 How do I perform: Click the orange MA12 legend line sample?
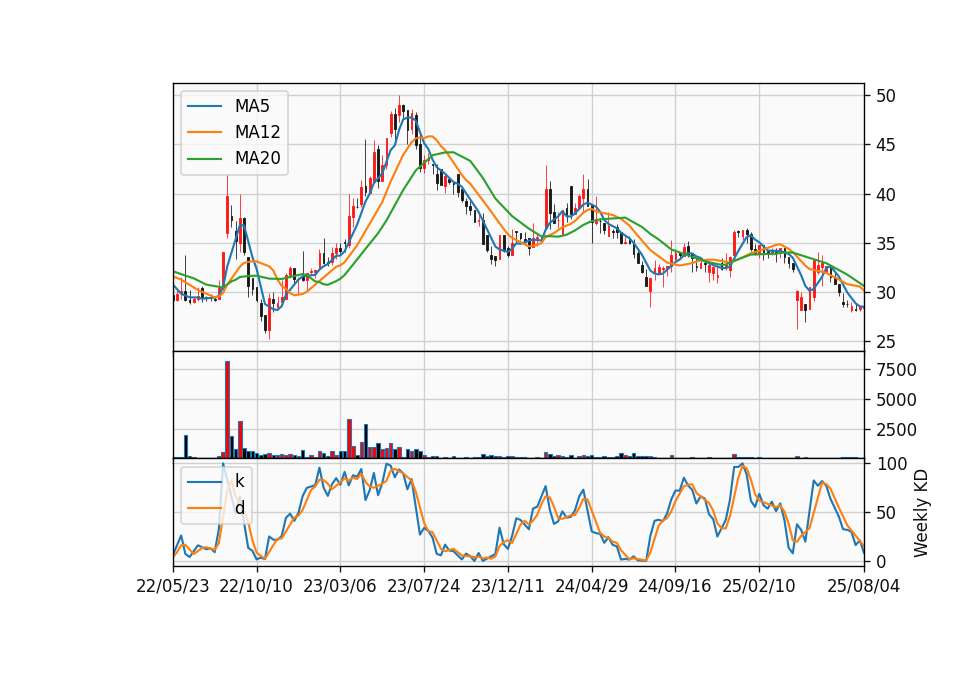[204, 132]
